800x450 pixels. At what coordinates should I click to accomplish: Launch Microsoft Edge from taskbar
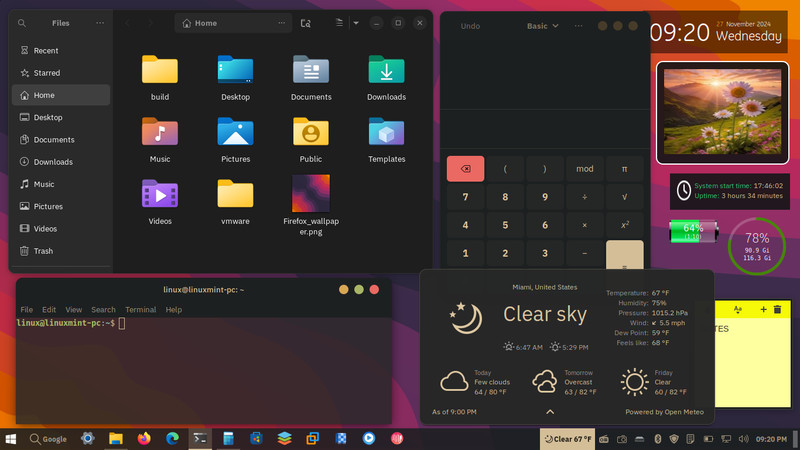(172, 438)
